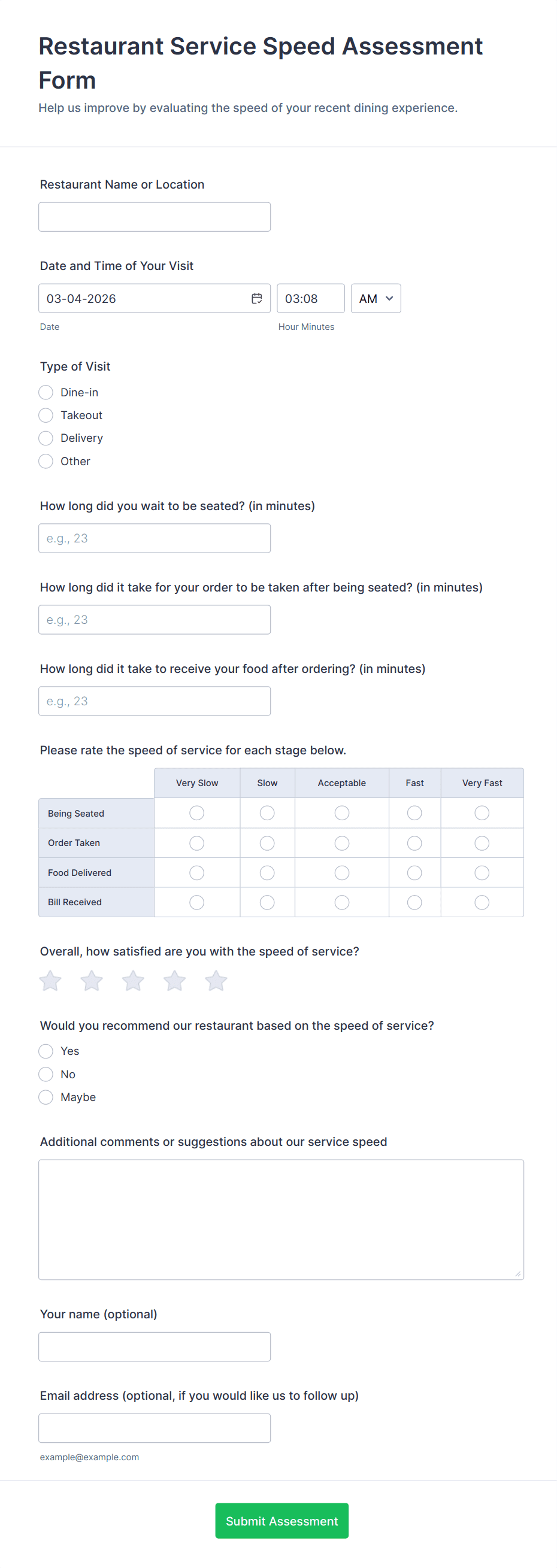Rate Food Delivered as Acceptable
This screenshot has height=1568, width=557.
tap(342, 872)
